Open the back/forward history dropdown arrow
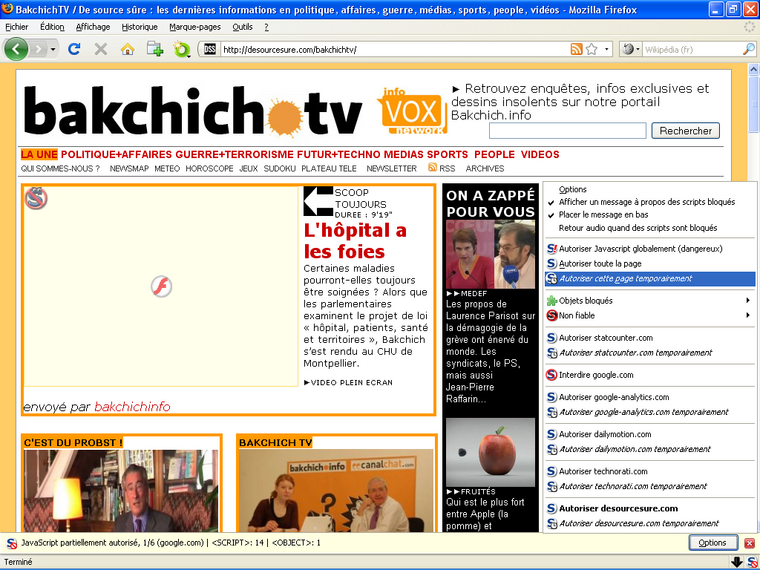The width and height of the screenshot is (760, 570). (x=53, y=49)
